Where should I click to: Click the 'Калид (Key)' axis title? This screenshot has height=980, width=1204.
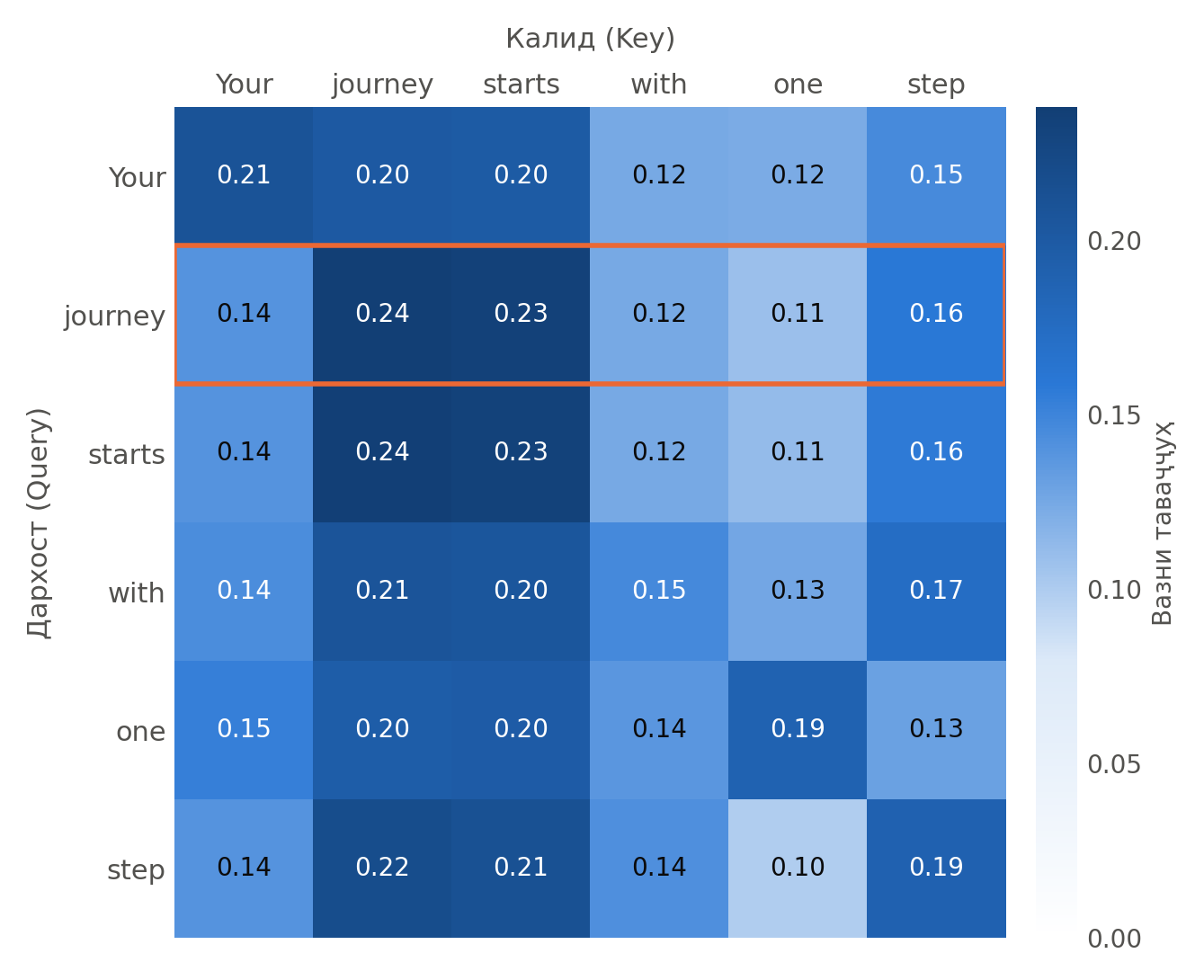(x=590, y=39)
